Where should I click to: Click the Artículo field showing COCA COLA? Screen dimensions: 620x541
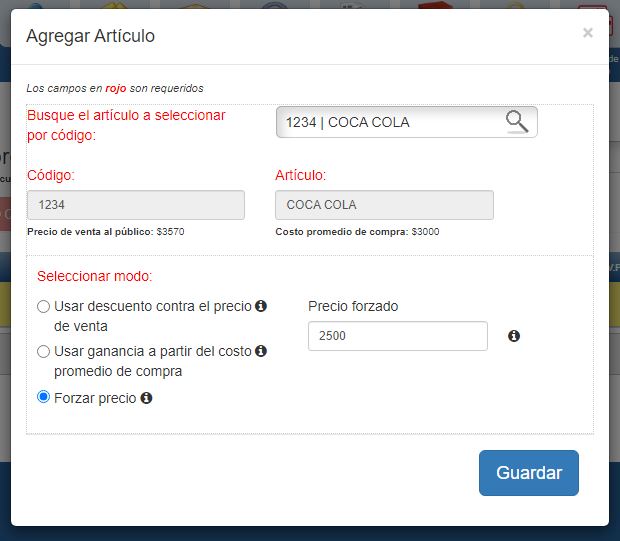[384, 205]
